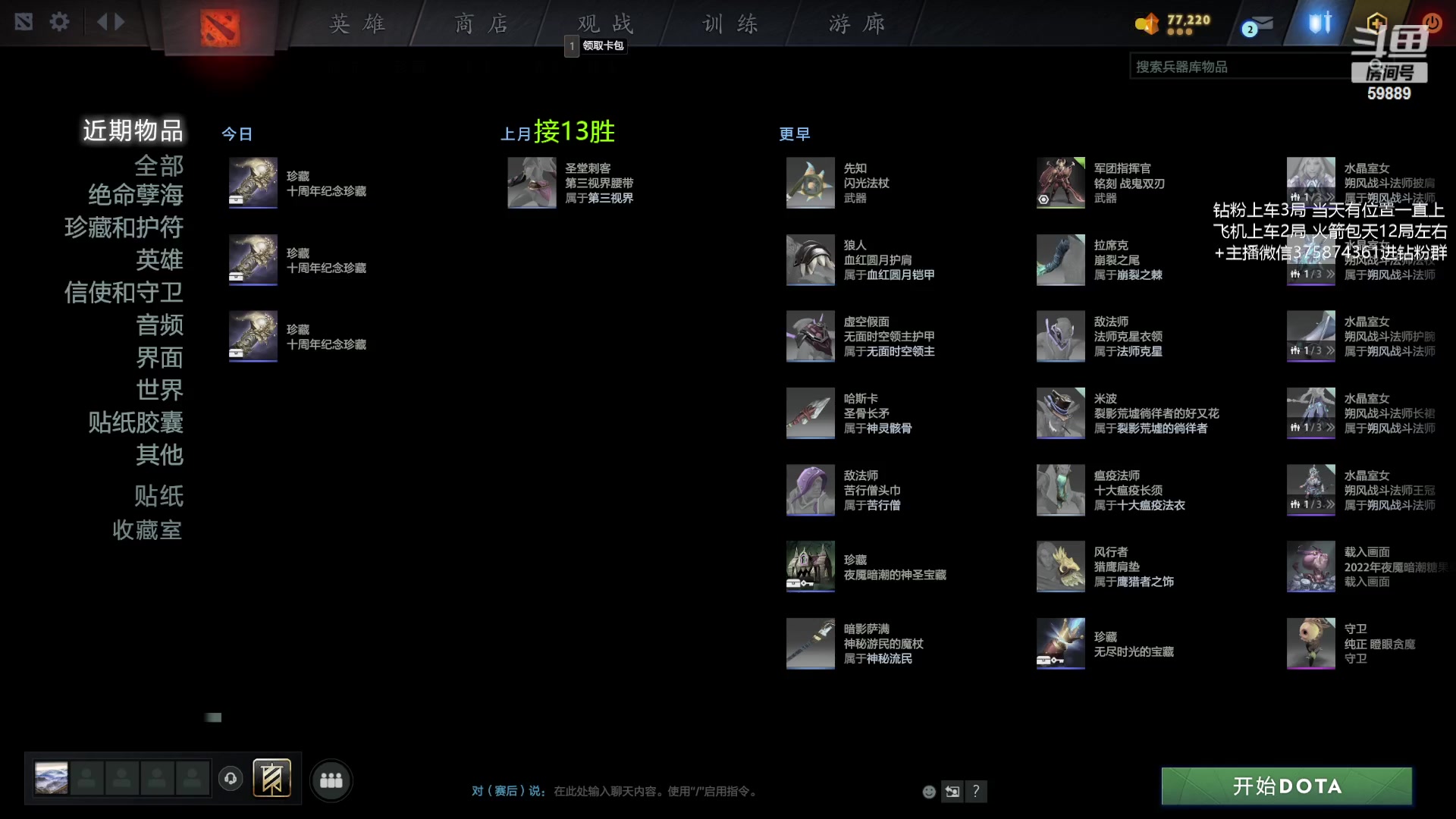Open the 商店 tab
This screenshot has width=1456, height=819.
click(x=481, y=24)
